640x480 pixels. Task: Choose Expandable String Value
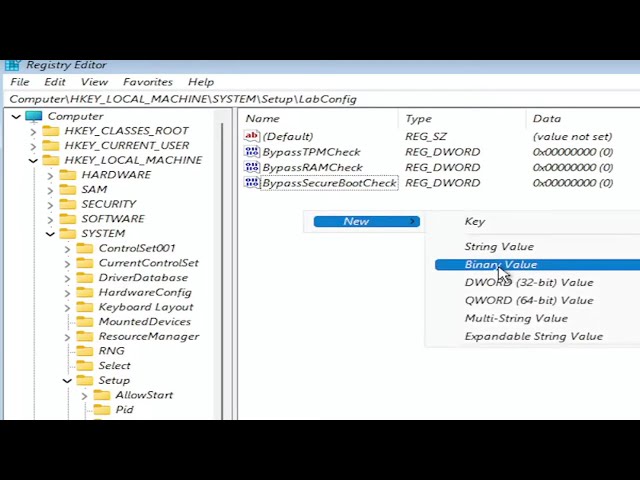[532, 336]
